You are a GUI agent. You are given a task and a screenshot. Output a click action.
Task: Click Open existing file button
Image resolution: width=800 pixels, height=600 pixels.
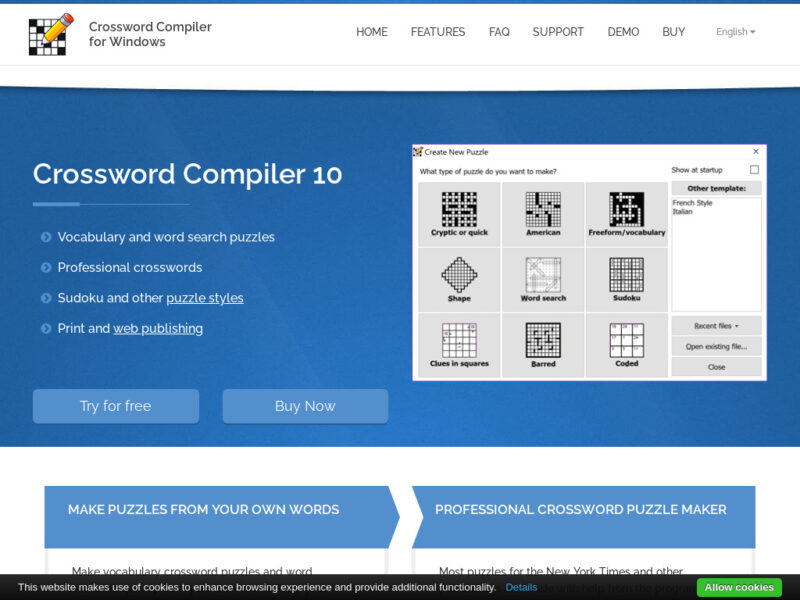[x=716, y=346]
